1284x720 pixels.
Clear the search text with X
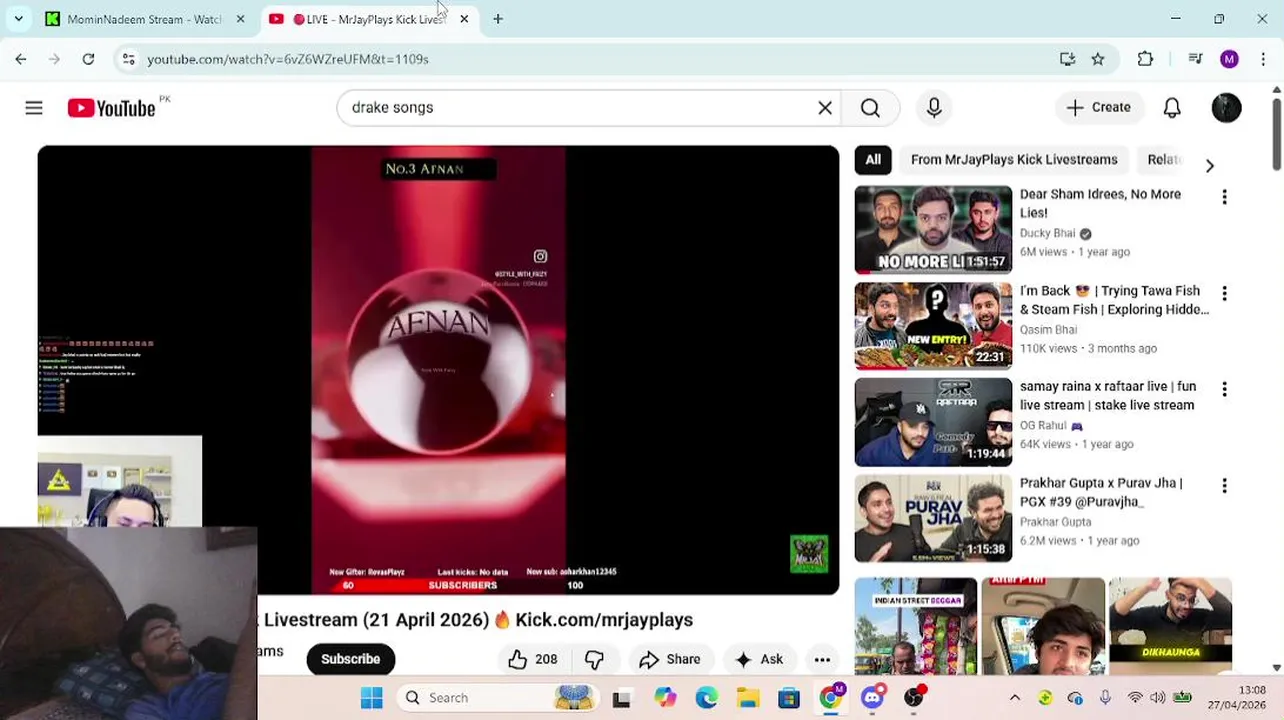tap(825, 108)
